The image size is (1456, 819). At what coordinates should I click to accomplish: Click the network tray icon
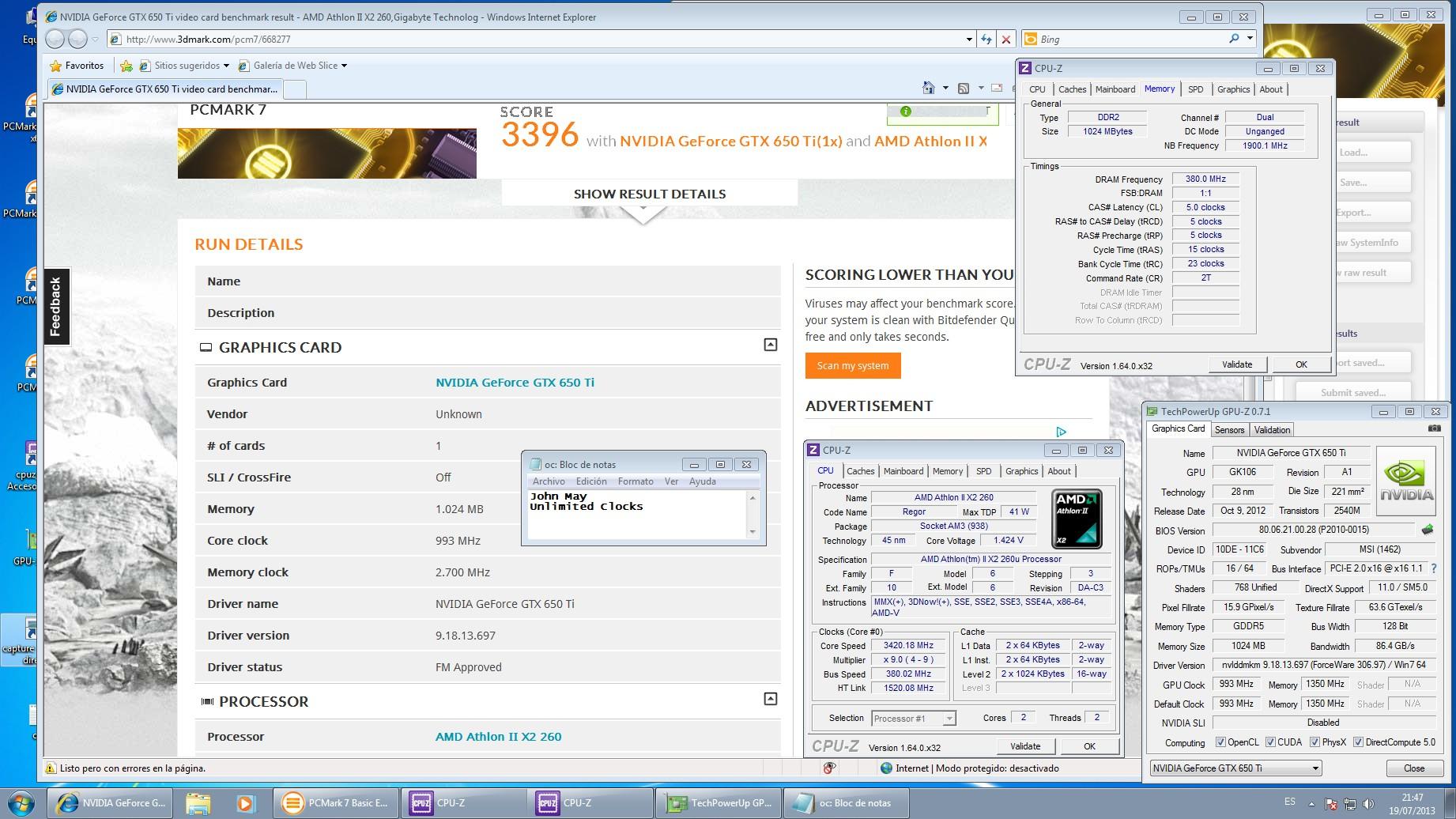pos(1349,804)
